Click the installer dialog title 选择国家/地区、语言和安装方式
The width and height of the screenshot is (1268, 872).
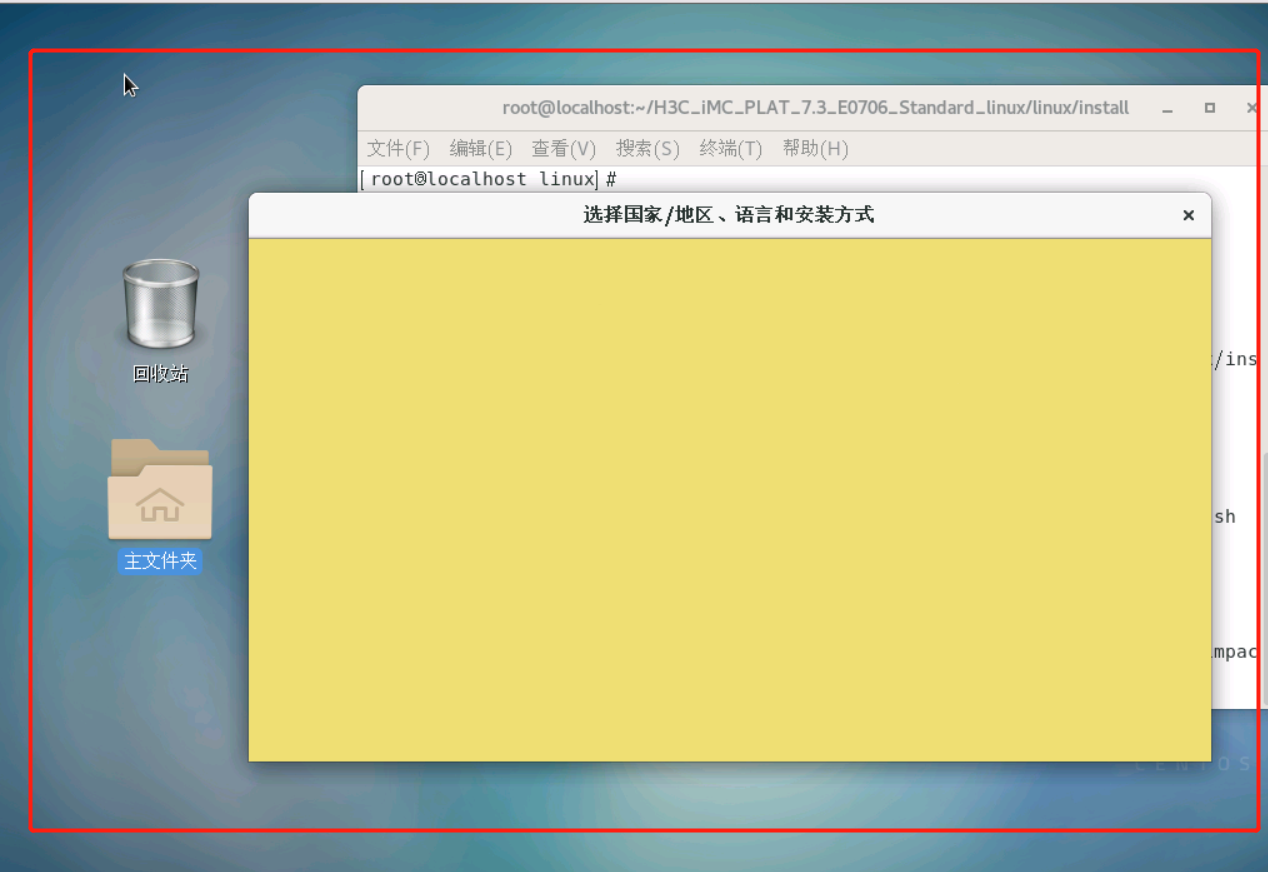pos(729,215)
